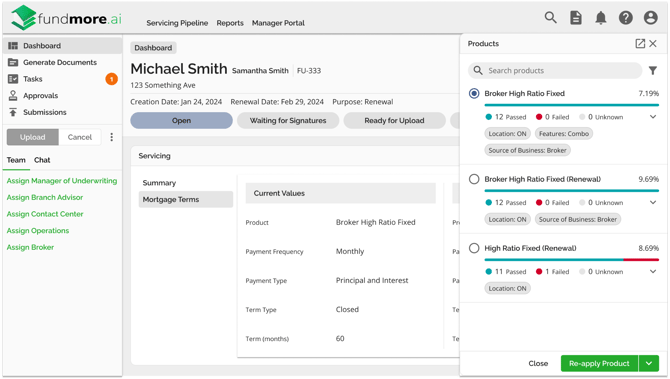670x379 pixels.
Task: Click the Monthly payment frequency value
Action: (350, 251)
